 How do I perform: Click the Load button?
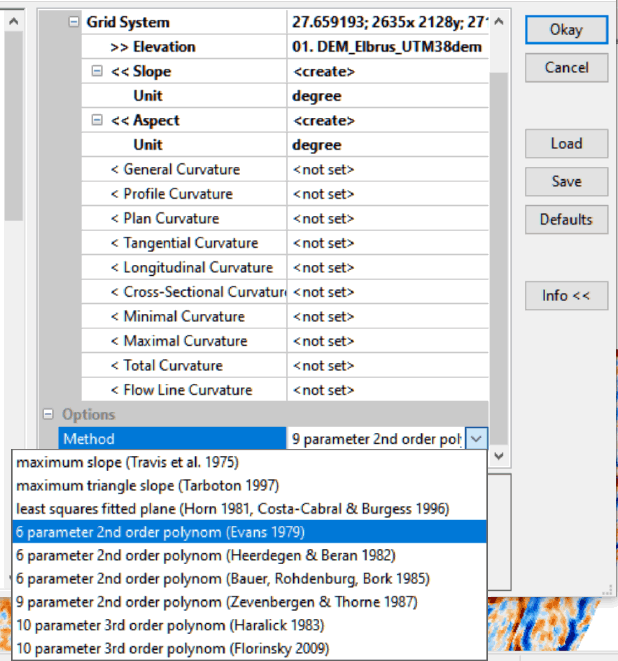(x=565, y=143)
